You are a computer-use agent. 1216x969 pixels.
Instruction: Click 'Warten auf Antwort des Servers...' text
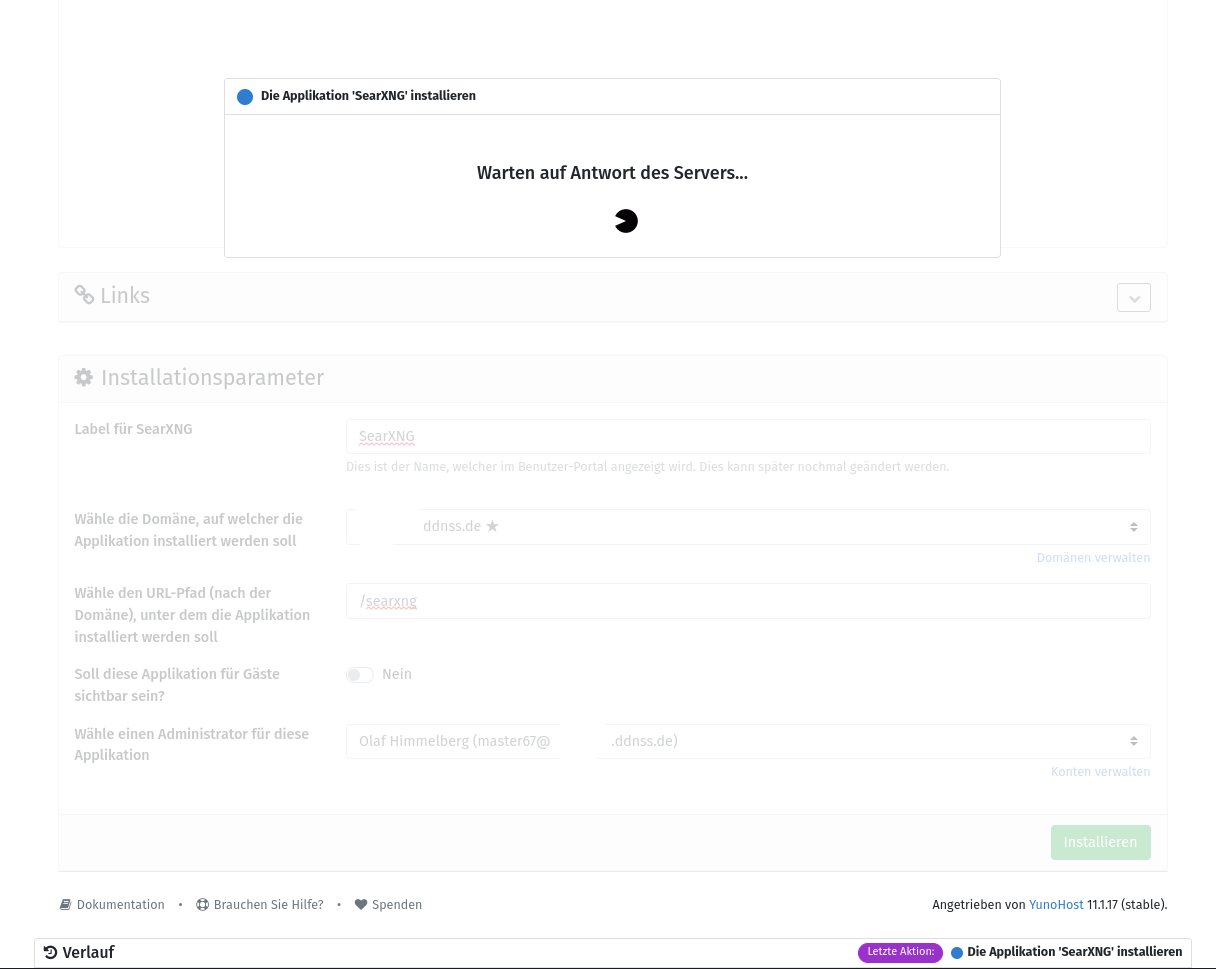click(612, 173)
